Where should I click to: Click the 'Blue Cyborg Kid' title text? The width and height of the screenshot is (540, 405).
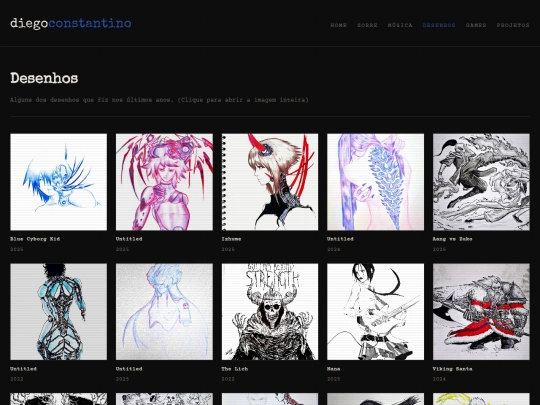pos(35,239)
